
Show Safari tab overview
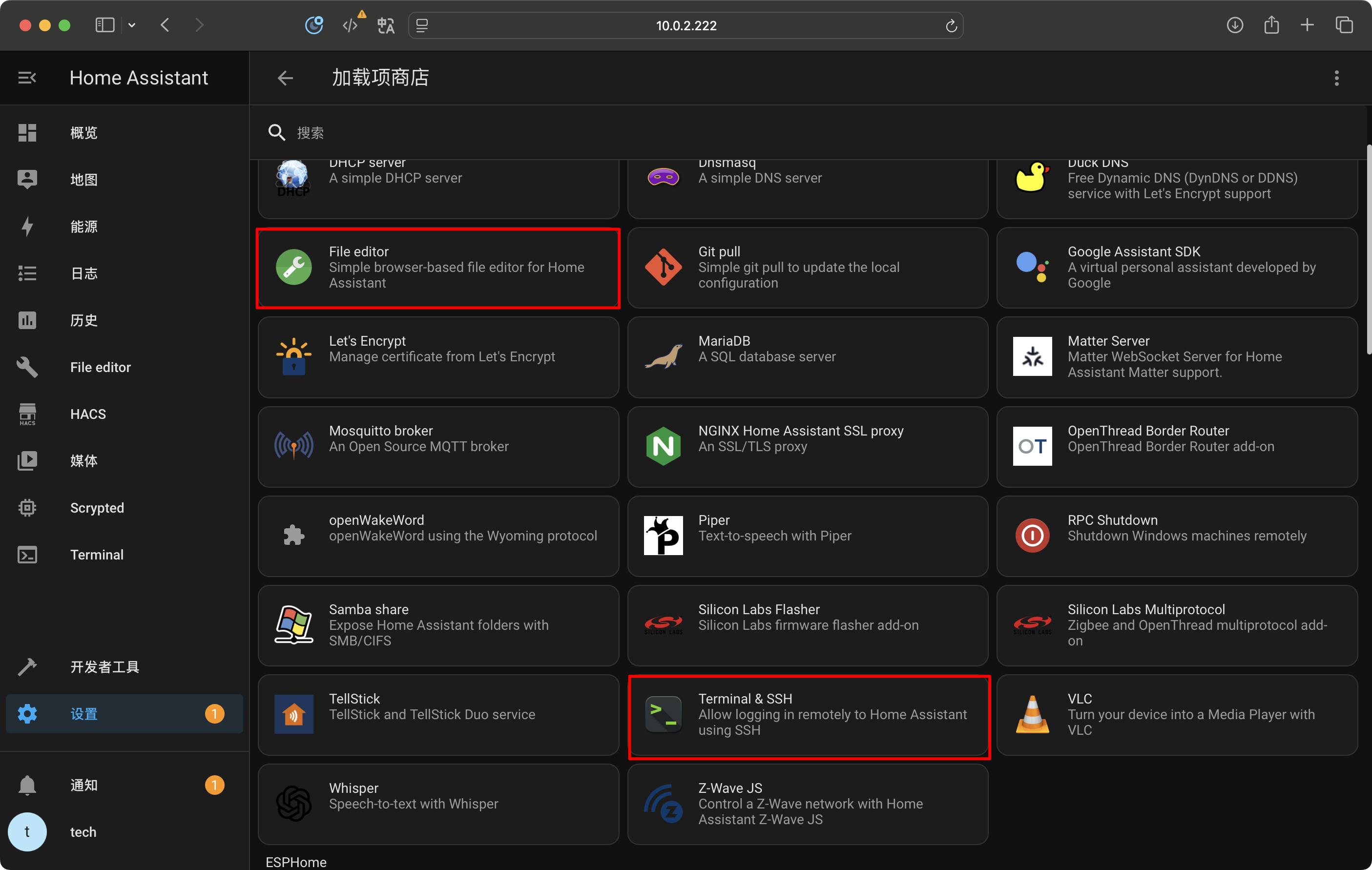pos(1344,25)
